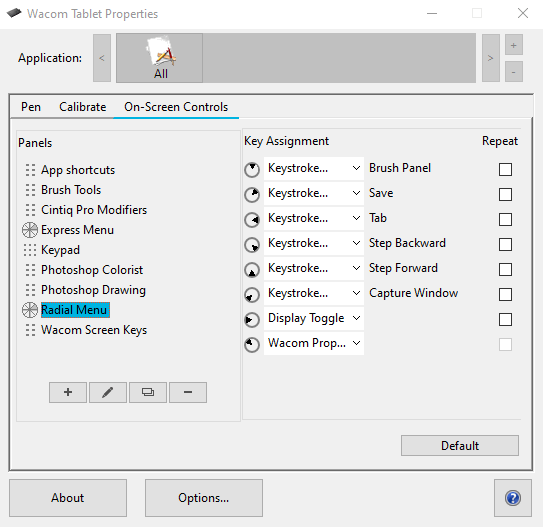
Task: Open the Wacom Prop... dropdown
Action: tap(314, 343)
